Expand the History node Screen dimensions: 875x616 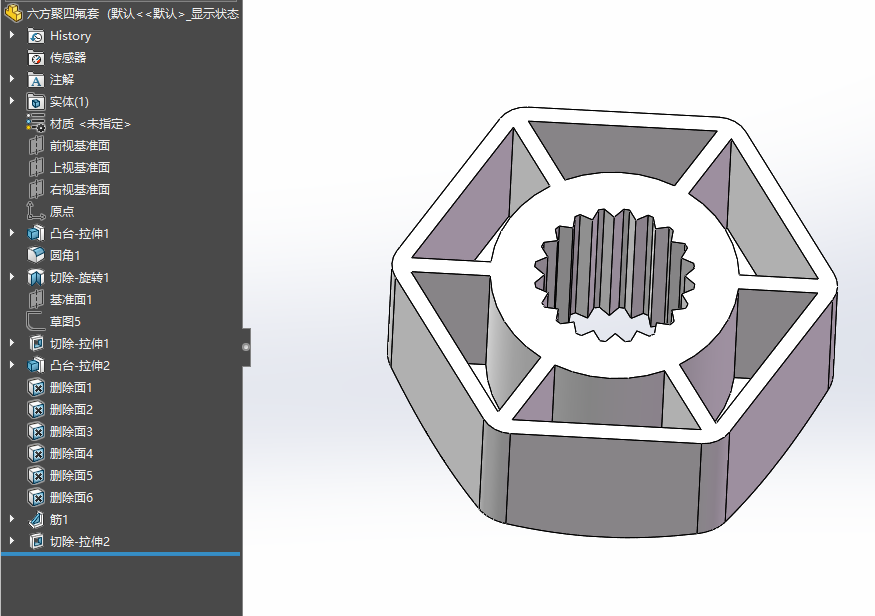(x=12, y=35)
